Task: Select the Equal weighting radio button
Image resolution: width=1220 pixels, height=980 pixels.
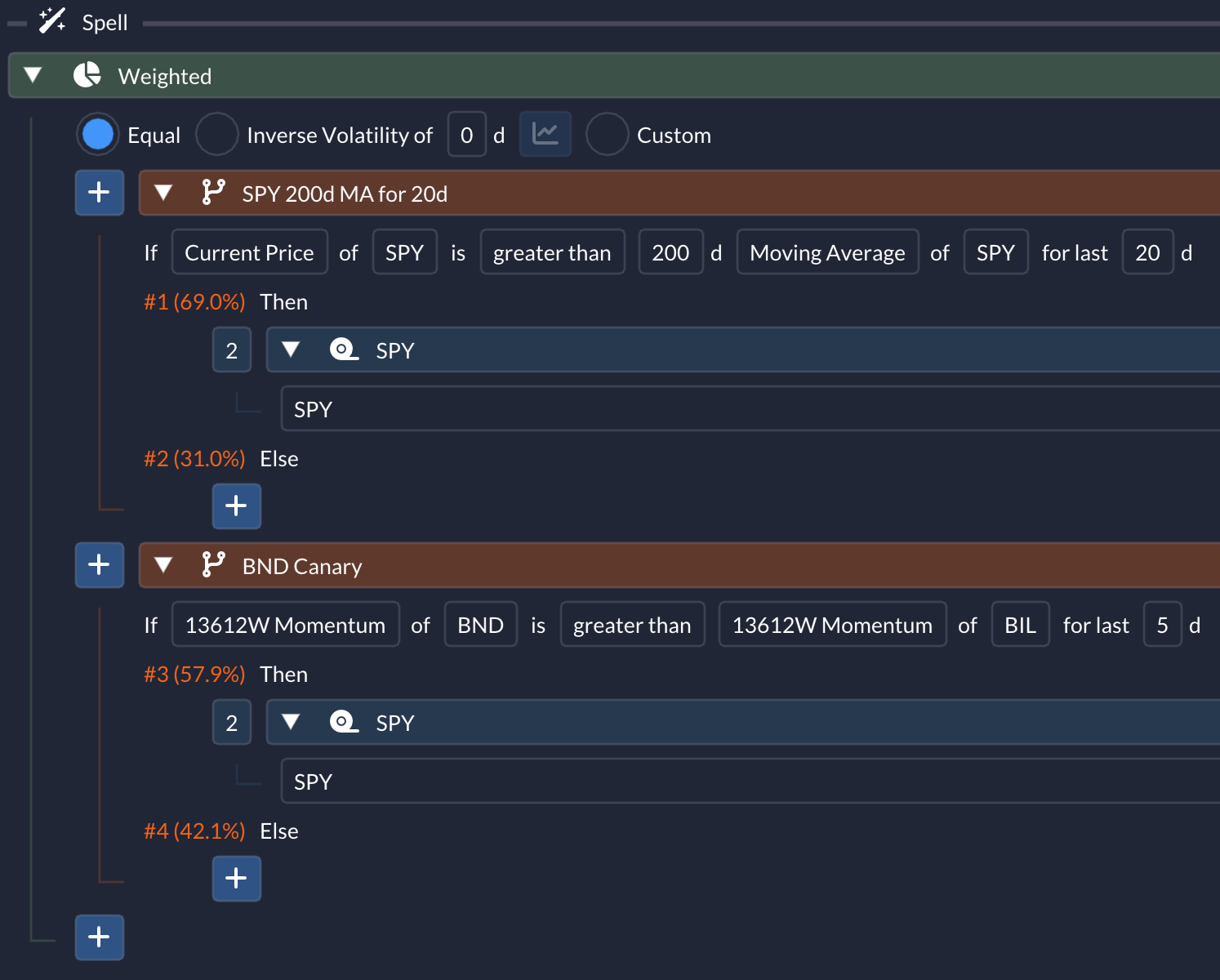Action: (98, 135)
